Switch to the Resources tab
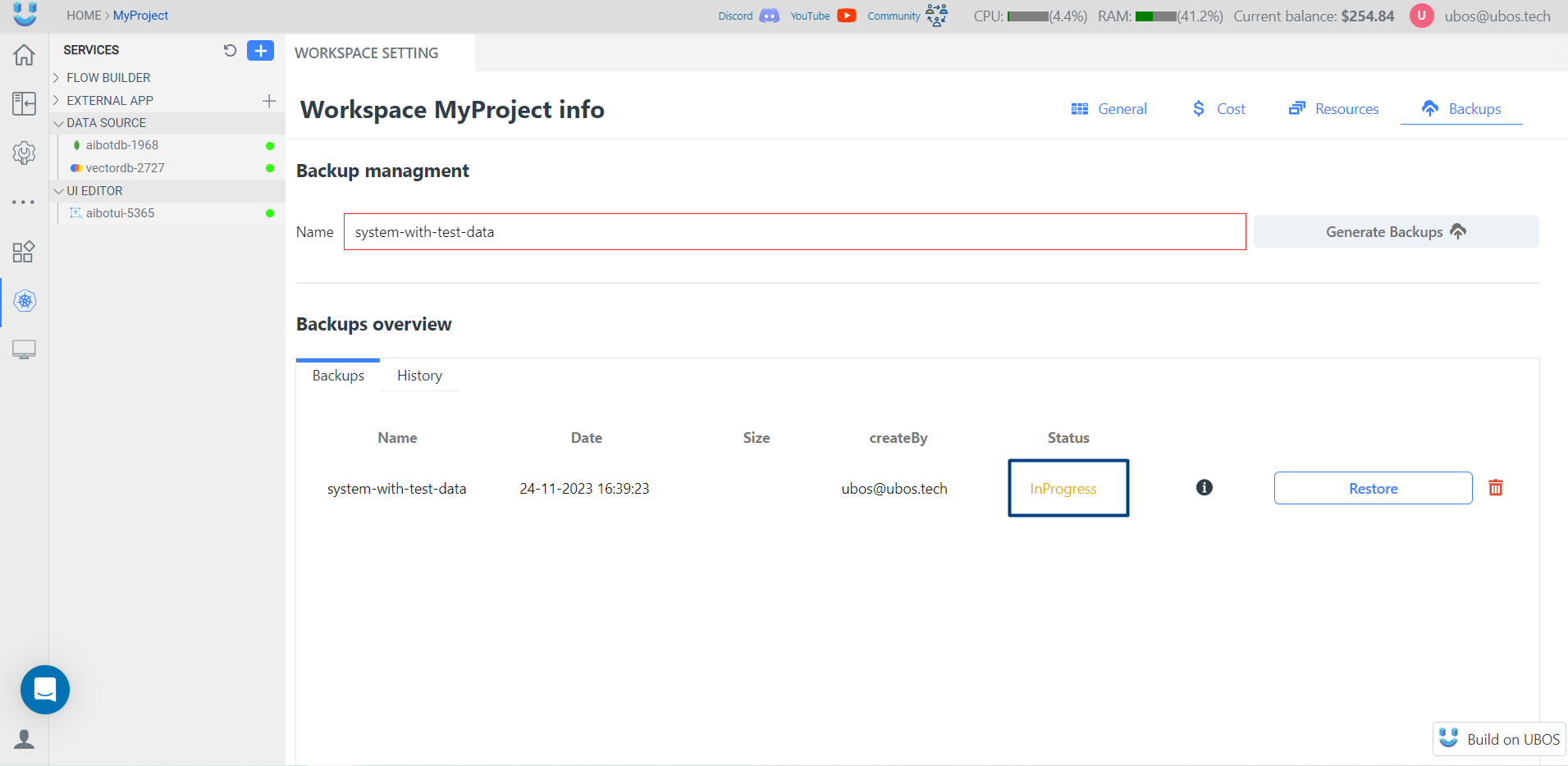This screenshot has height=766, width=1568. point(1334,109)
